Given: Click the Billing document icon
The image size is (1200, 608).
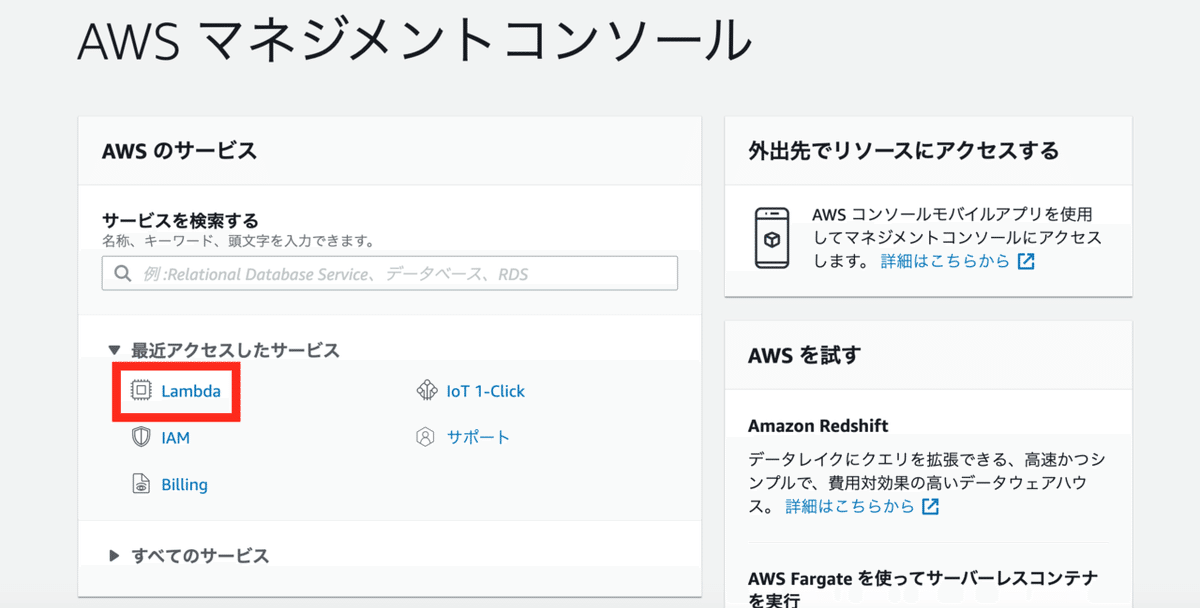Looking at the screenshot, I should 141,484.
